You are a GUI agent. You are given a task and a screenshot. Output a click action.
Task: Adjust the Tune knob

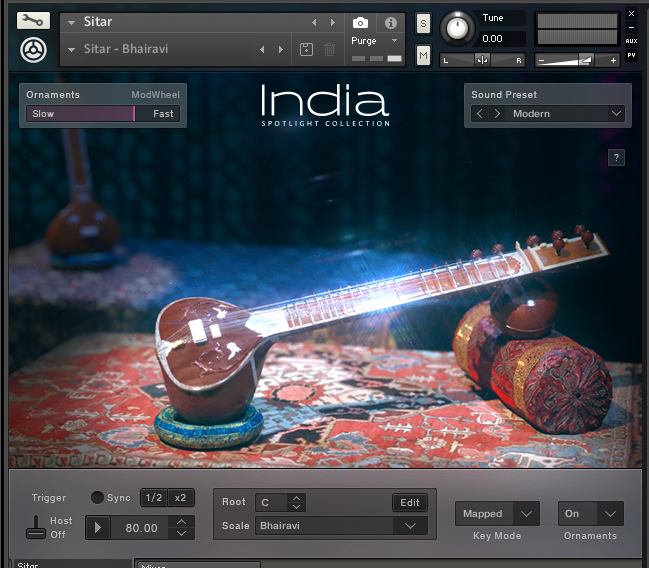[x=457, y=29]
